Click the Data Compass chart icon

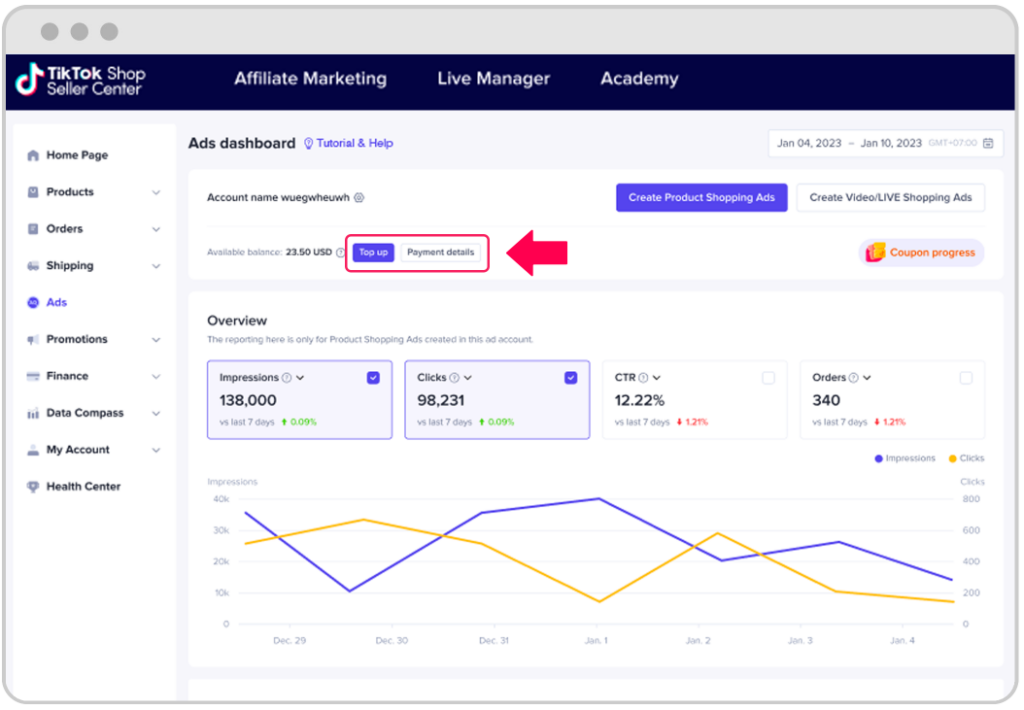pyautogui.click(x=33, y=413)
